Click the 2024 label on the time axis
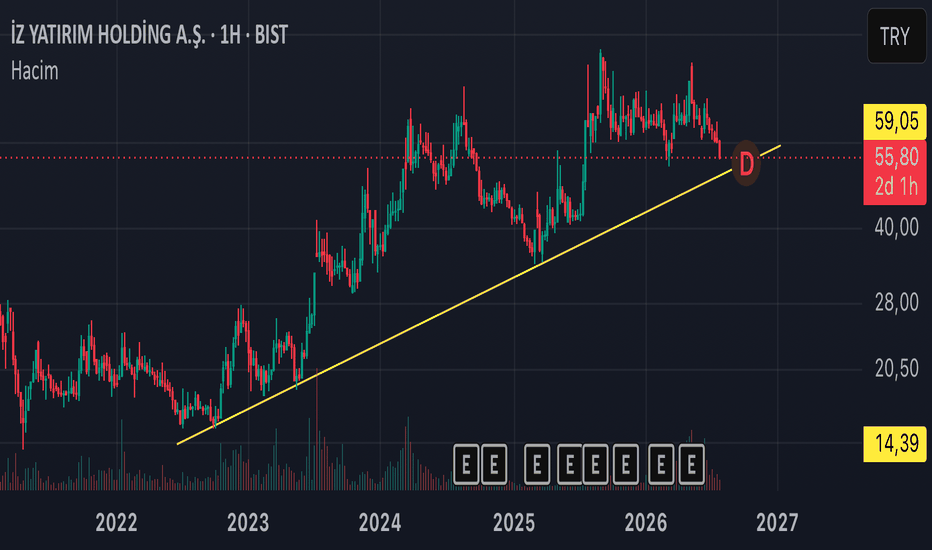The height and width of the screenshot is (550, 932). pyautogui.click(x=380, y=523)
